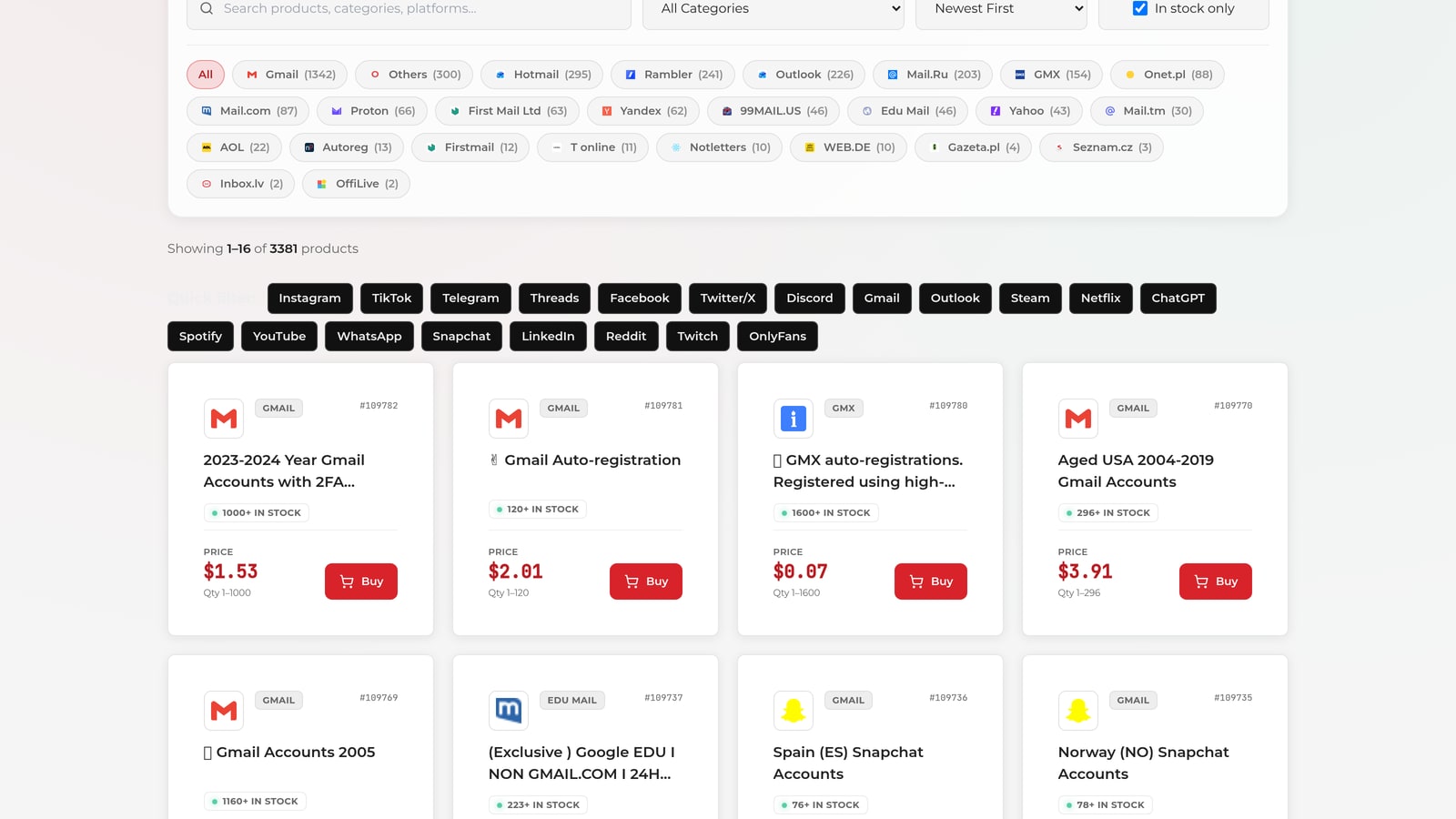Open Norway (NO) Snapchat Accounts title
This screenshot has width=1456, height=819.
click(1144, 763)
